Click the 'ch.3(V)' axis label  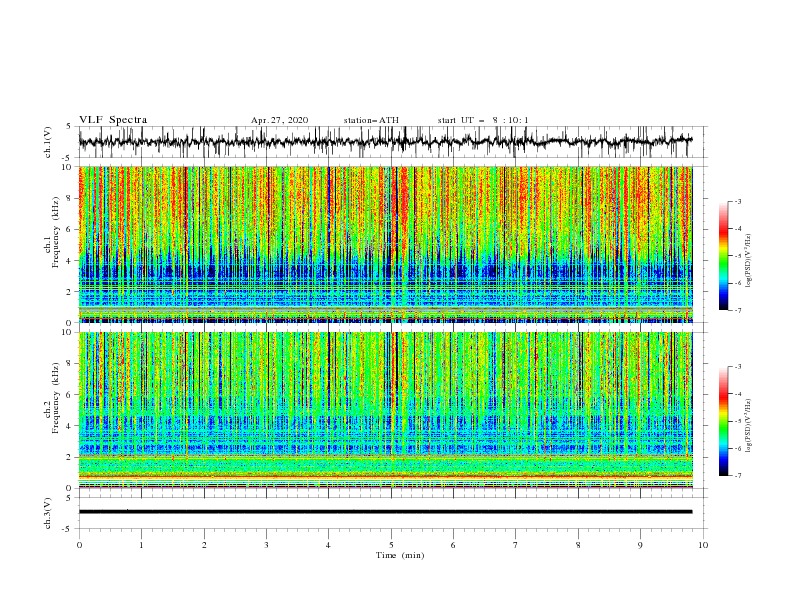click(48, 513)
